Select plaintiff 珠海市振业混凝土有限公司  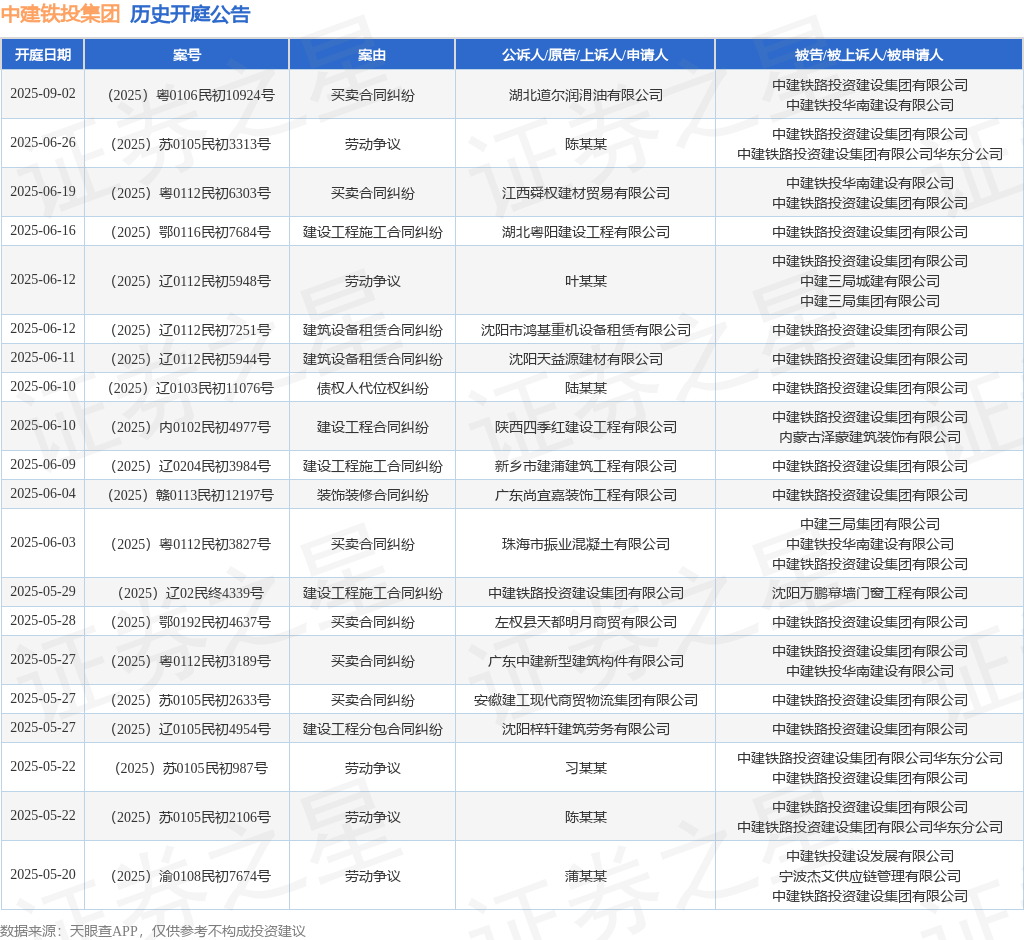[x=585, y=544]
